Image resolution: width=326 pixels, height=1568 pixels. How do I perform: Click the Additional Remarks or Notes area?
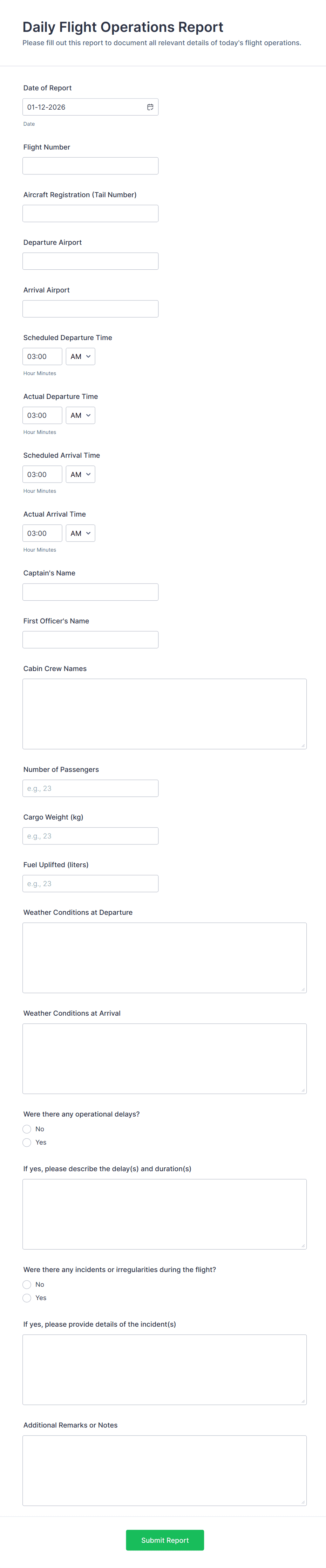coord(164,1471)
